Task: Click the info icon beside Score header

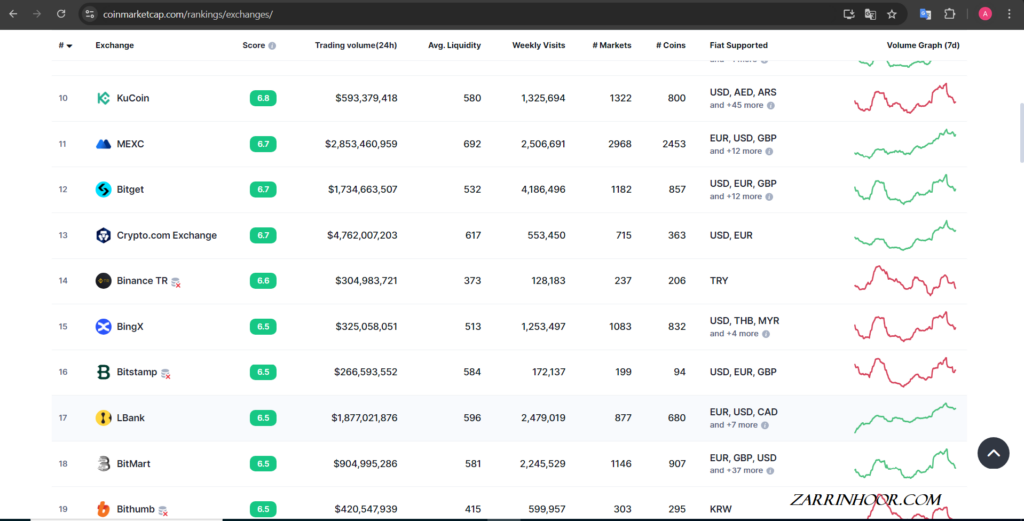Action: point(272,46)
